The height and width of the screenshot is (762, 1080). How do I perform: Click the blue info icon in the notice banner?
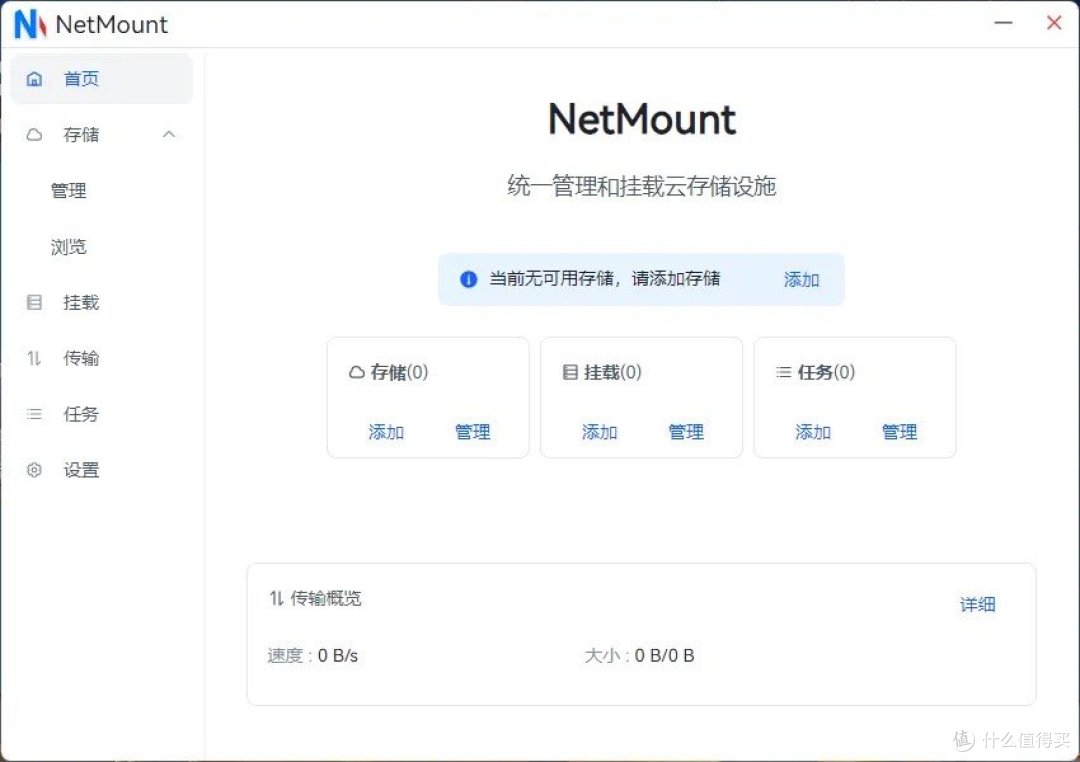tap(468, 279)
